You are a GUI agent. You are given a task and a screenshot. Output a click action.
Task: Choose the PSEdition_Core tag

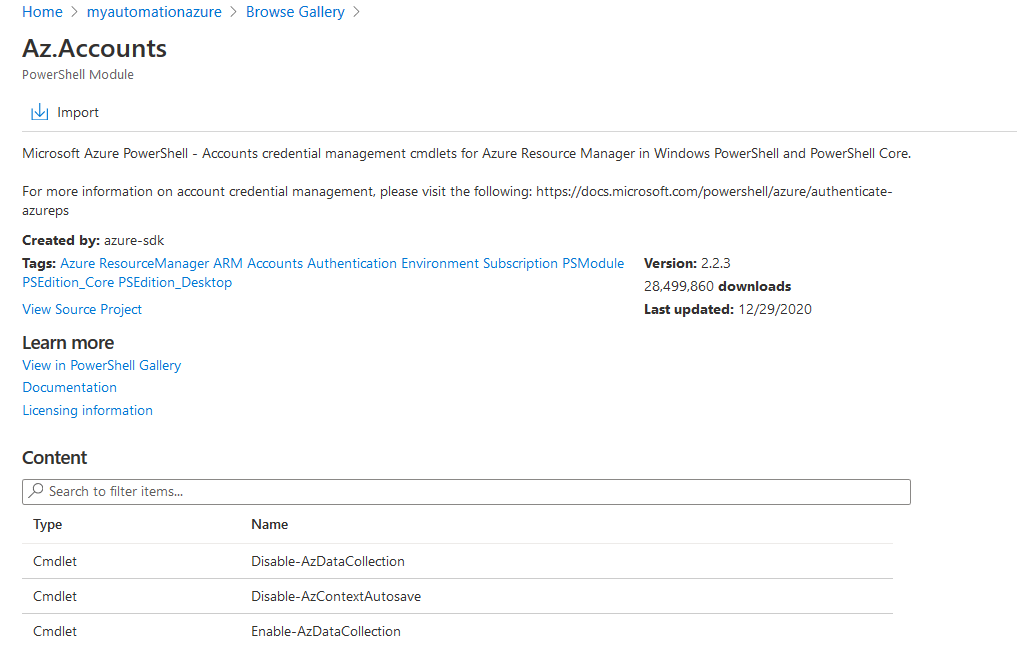coord(68,282)
